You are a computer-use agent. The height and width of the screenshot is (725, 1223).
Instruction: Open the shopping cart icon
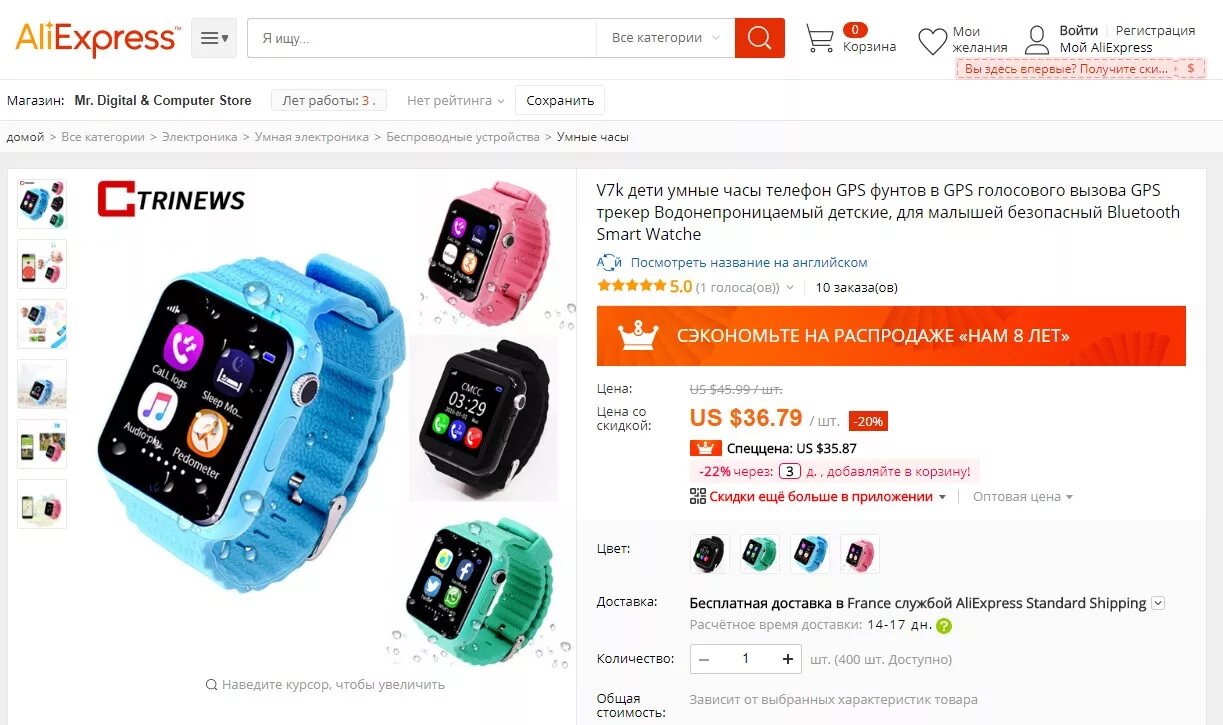click(x=820, y=39)
